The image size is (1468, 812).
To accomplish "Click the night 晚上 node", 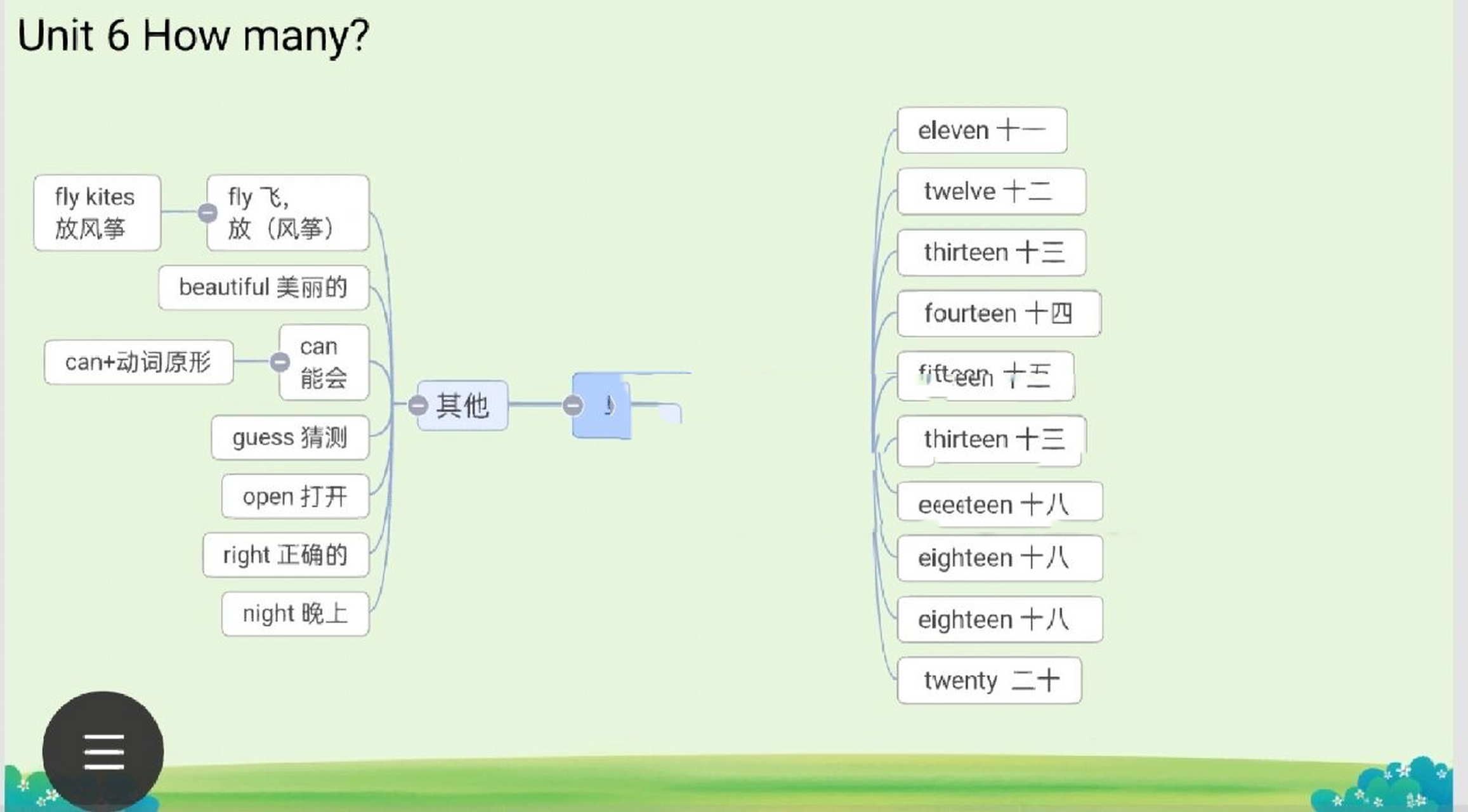I will tap(295, 614).
